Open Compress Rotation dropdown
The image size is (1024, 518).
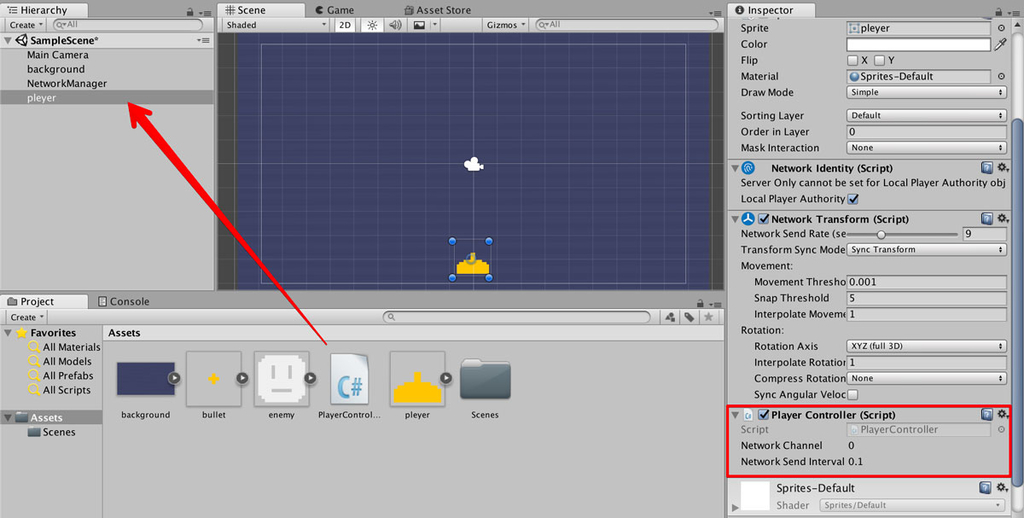(x=926, y=378)
